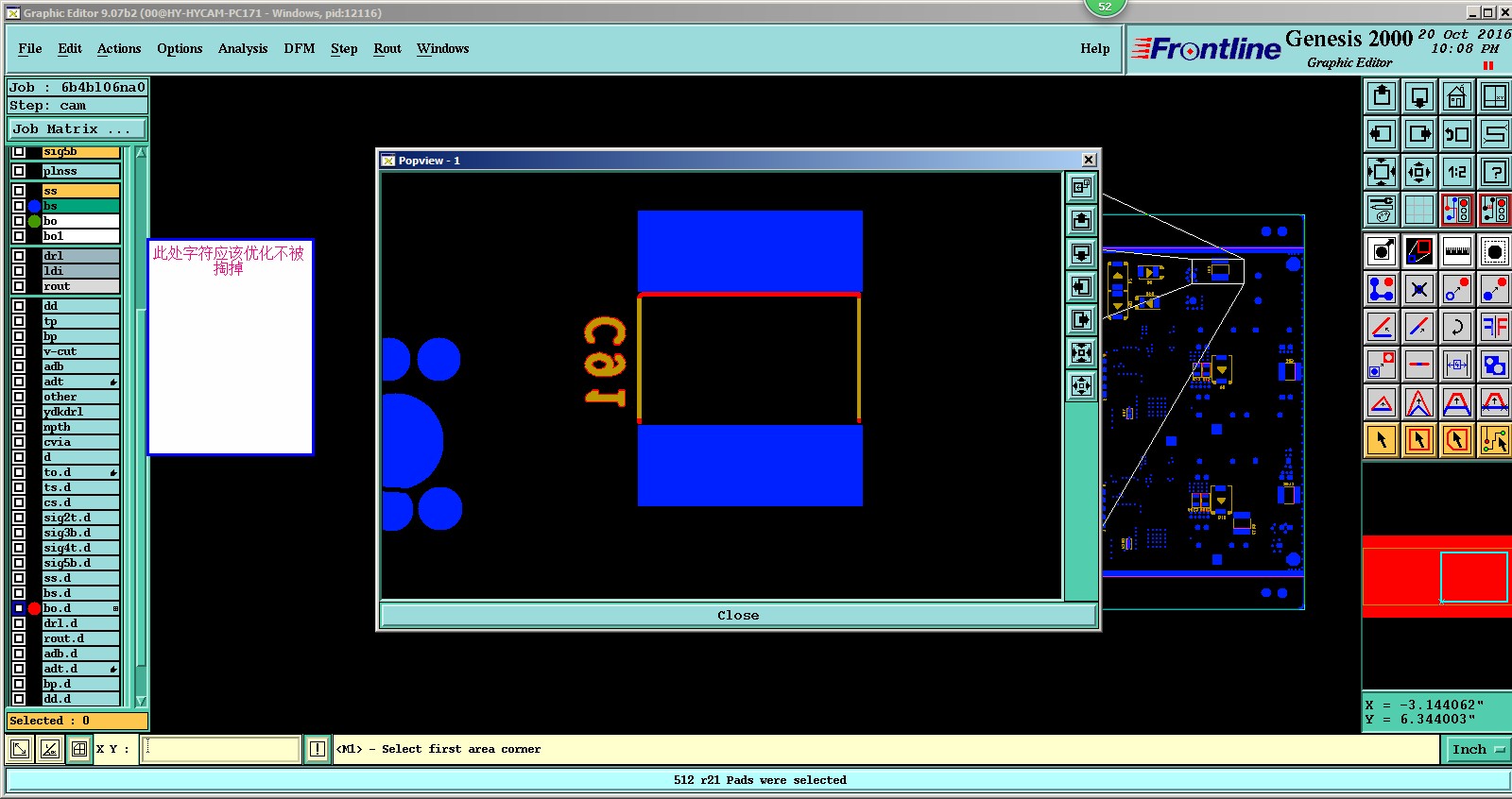1512x799 pixels.
Task: Click the zoom out shrink icon
Action: 1419,172
